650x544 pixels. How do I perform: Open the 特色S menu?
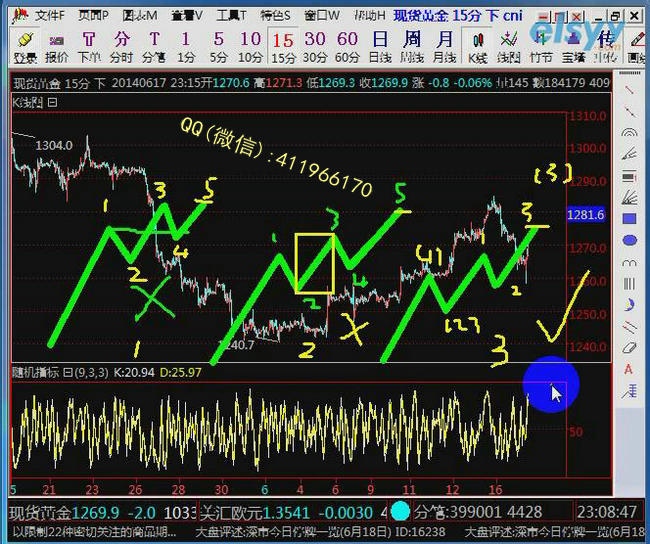[275, 16]
